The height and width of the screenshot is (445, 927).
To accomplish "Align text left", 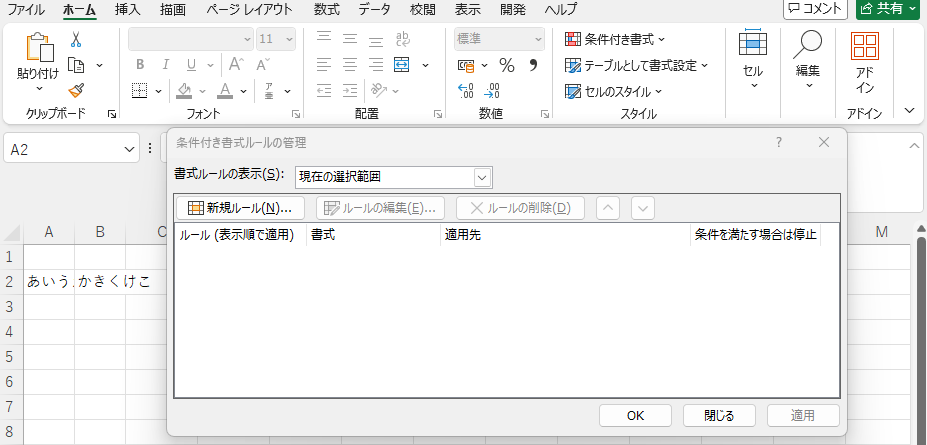I will [x=323, y=64].
